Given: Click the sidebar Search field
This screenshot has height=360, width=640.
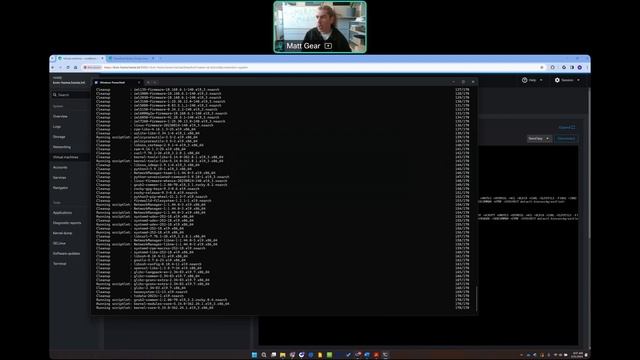Looking at the screenshot, I should [70, 95].
